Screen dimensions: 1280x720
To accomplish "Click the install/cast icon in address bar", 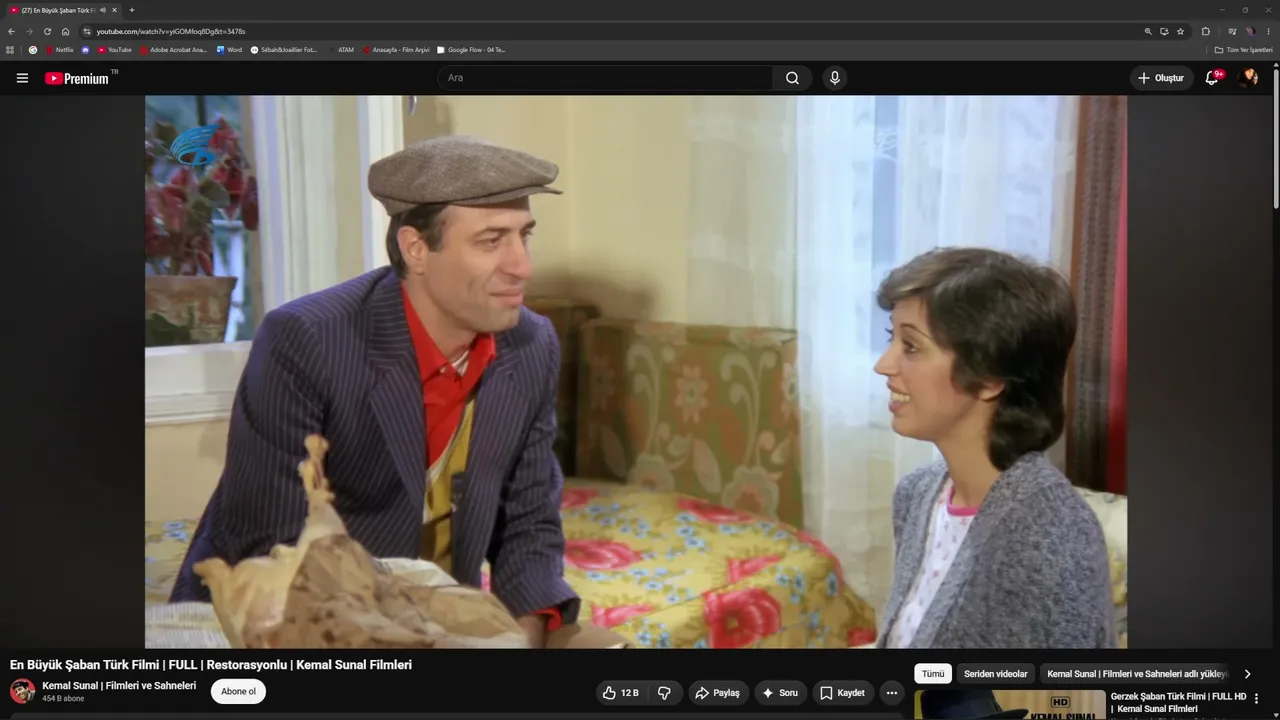I will [x=1164, y=31].
